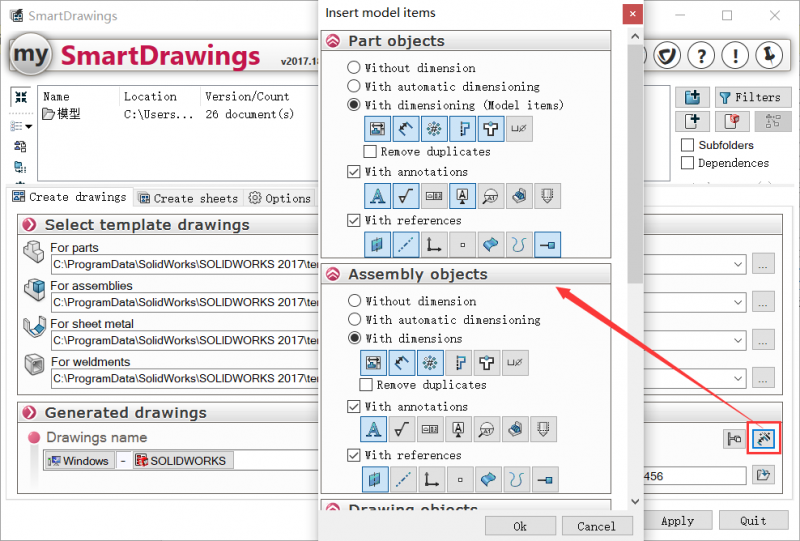Image resolution: width=800 pixels, height=541 pixels.
Task: Click the Apply button
Action: point(678,521)
